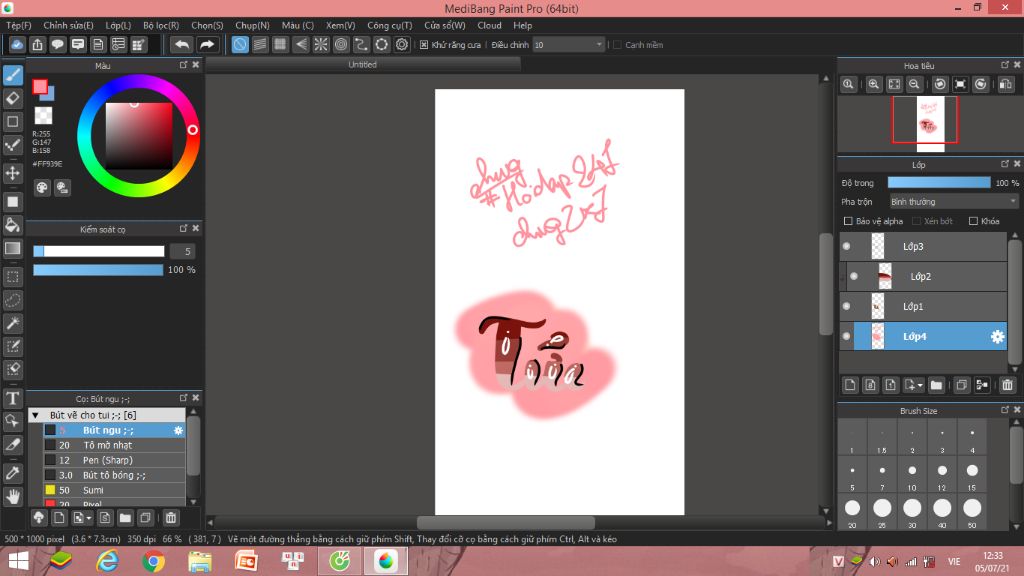Select the Lasso selection tool
The image size is (1024, 576).
tap(12, 300)
